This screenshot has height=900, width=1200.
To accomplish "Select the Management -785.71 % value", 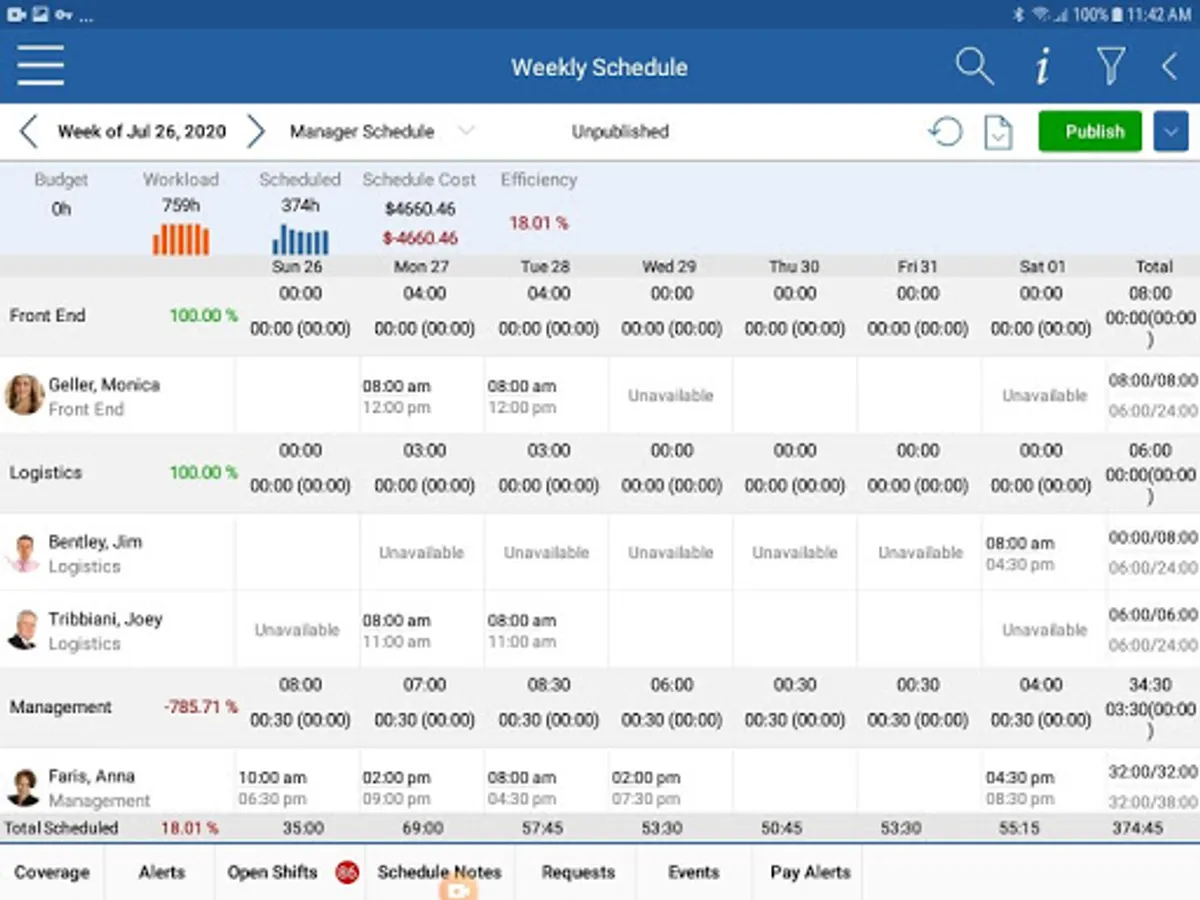I will (x=201, y=707).
